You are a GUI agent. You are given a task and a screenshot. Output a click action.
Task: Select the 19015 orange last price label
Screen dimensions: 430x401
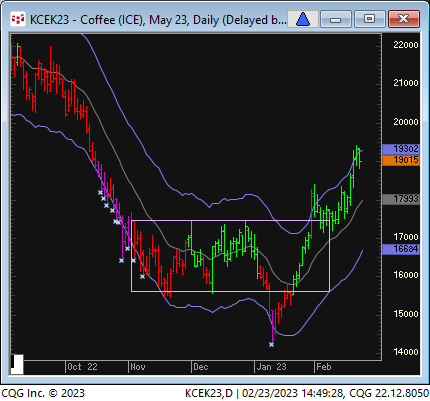(401, 160)
